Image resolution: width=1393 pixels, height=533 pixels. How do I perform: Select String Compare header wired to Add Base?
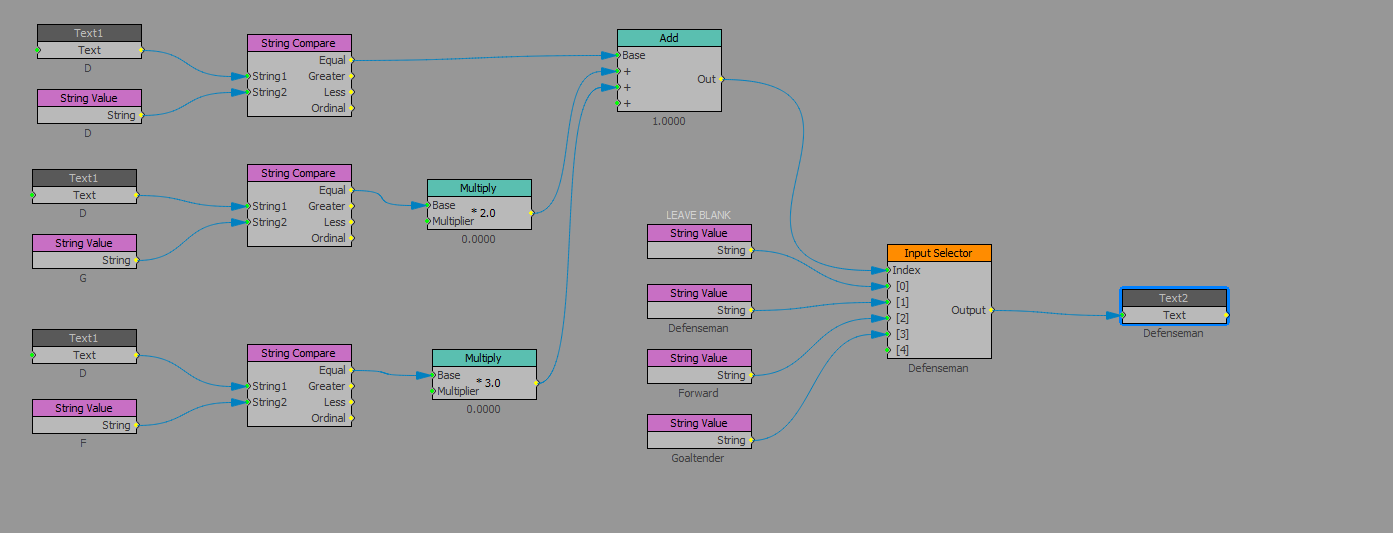tap(299, 43)
